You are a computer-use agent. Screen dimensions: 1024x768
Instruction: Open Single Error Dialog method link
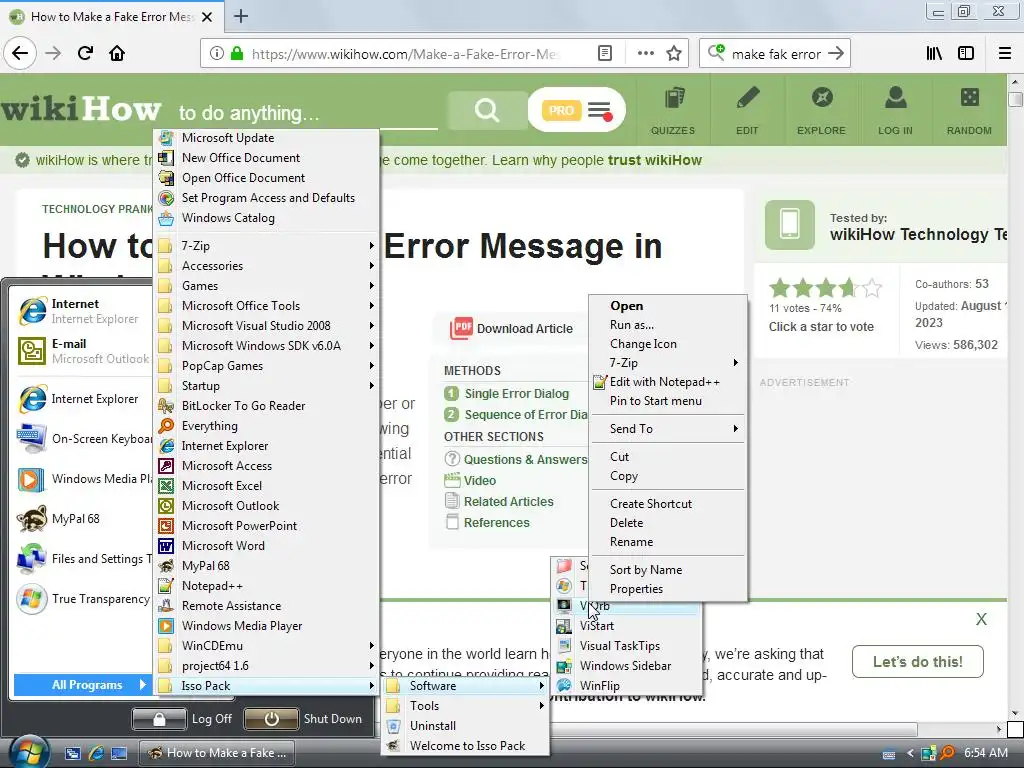tap(516, 394)
